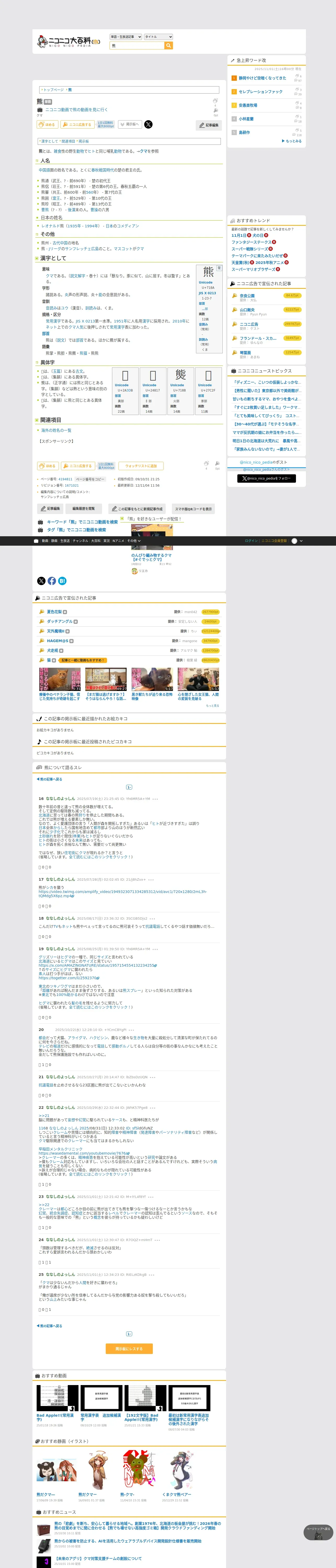Click Facebook share icon below the video
The width and height of the screenshot is (336, 1568).
pyautogui.click(x=52, y=581)
